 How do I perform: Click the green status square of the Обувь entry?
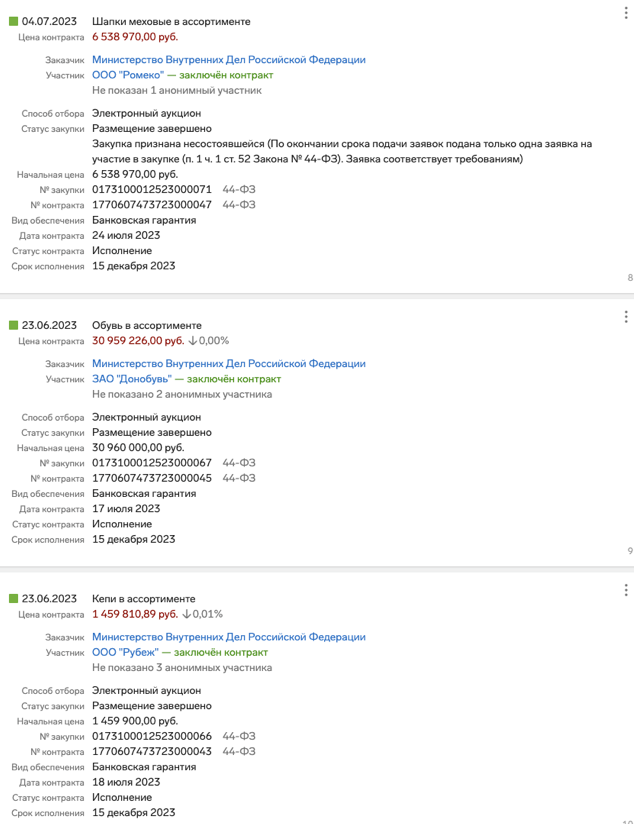tap(14, 325)
